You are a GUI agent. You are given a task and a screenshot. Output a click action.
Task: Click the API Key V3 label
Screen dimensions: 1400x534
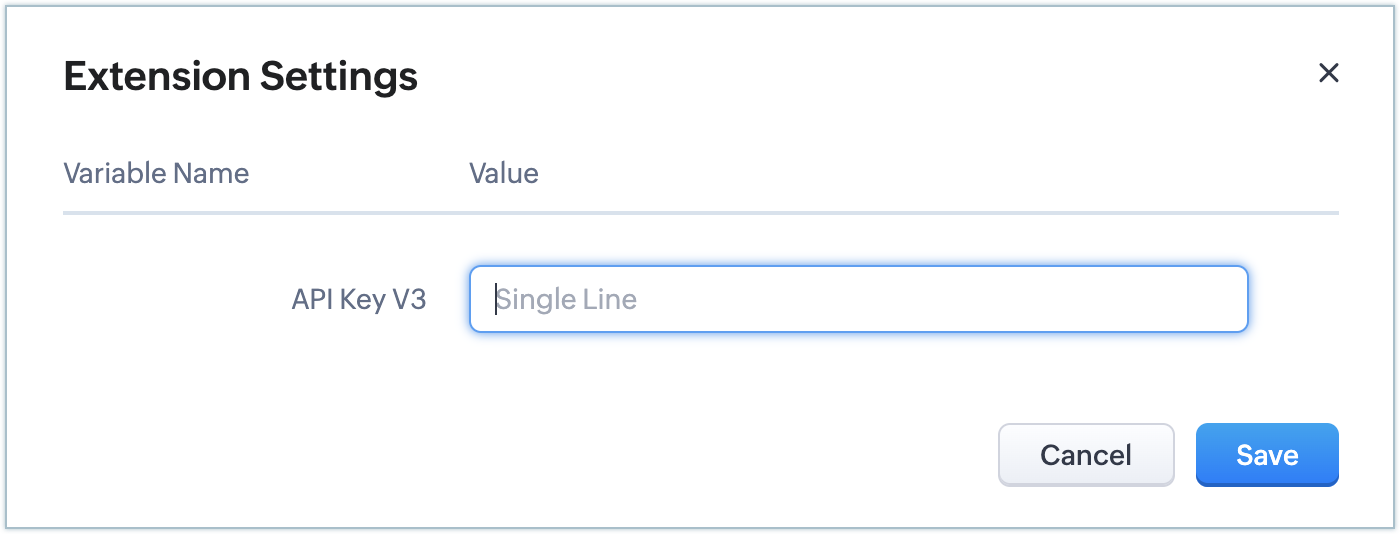point(359,299)
